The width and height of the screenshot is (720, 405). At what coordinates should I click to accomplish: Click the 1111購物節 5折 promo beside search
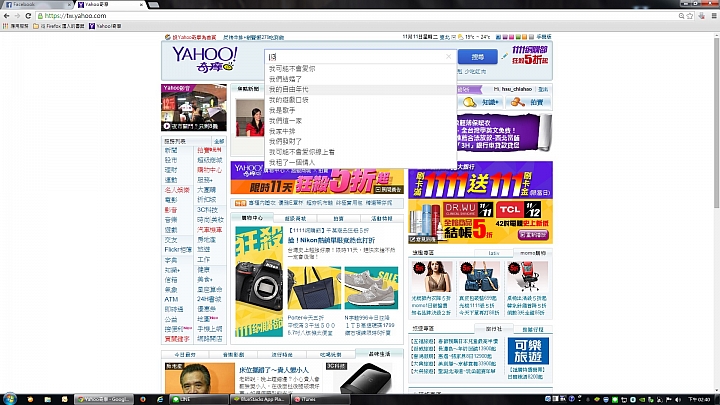(530, 55)
